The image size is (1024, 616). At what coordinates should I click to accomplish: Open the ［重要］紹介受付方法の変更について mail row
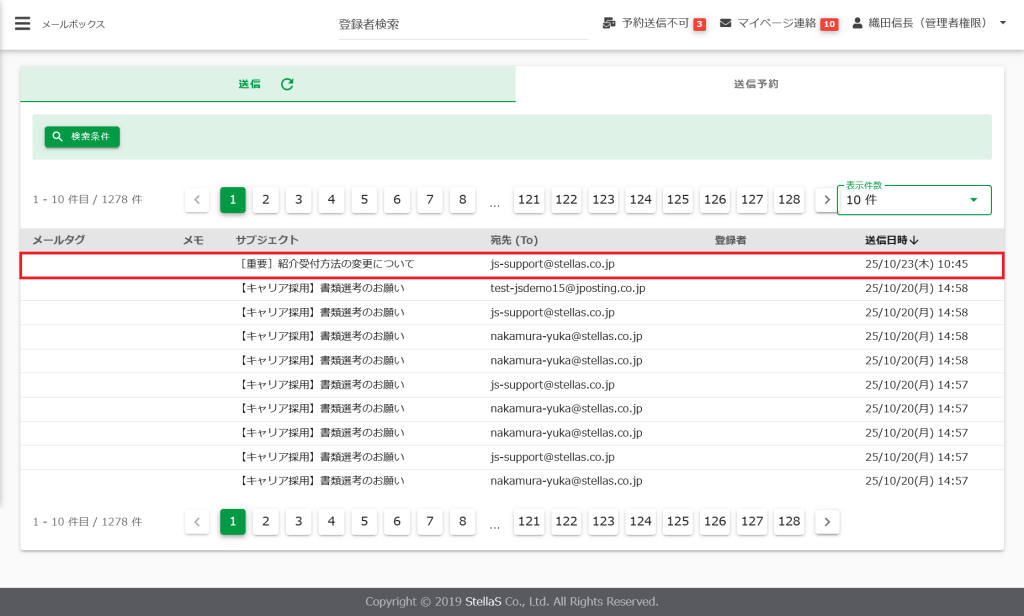[327, 264]
